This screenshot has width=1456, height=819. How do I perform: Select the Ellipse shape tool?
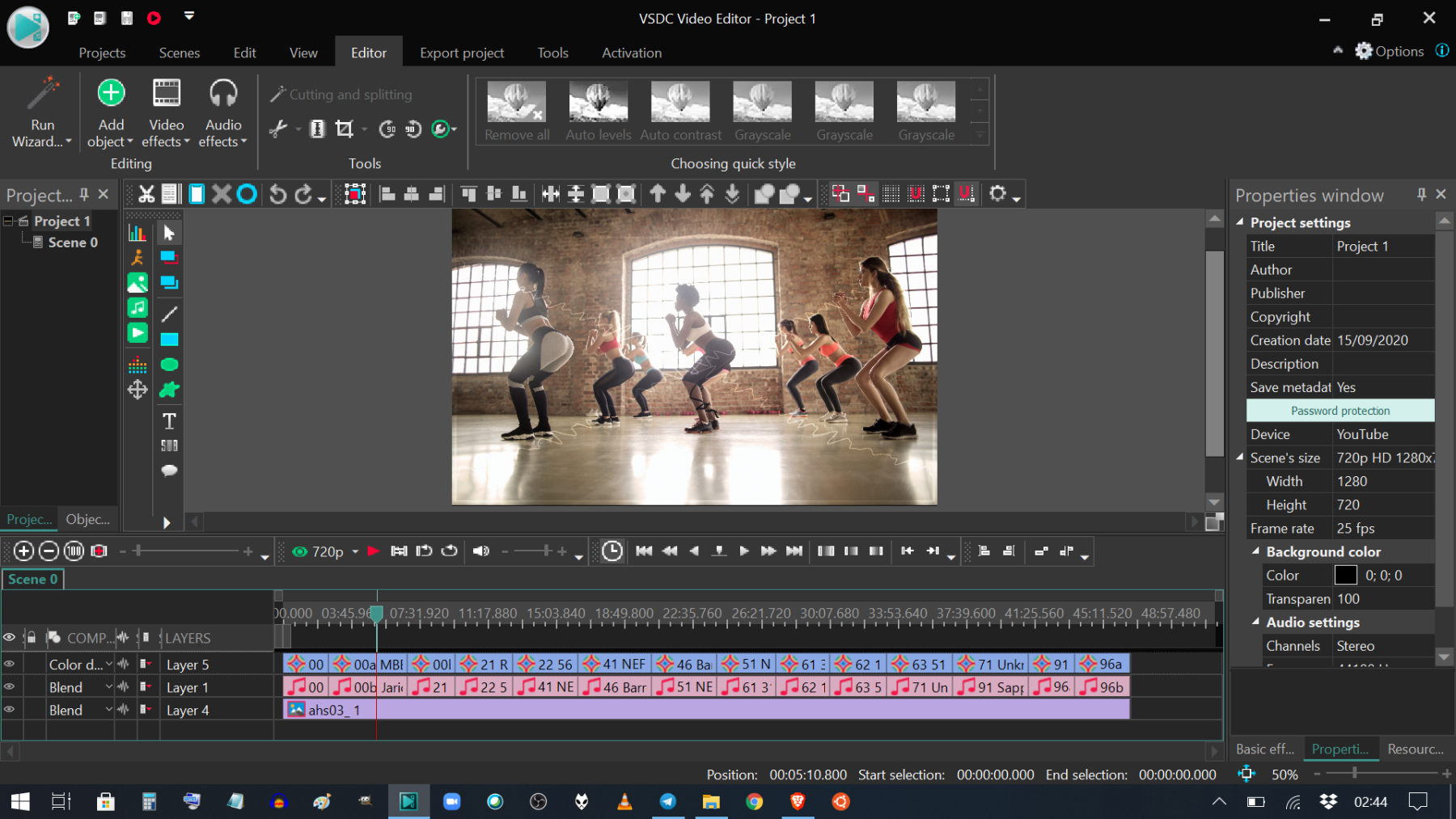click(x=168, y=365)
